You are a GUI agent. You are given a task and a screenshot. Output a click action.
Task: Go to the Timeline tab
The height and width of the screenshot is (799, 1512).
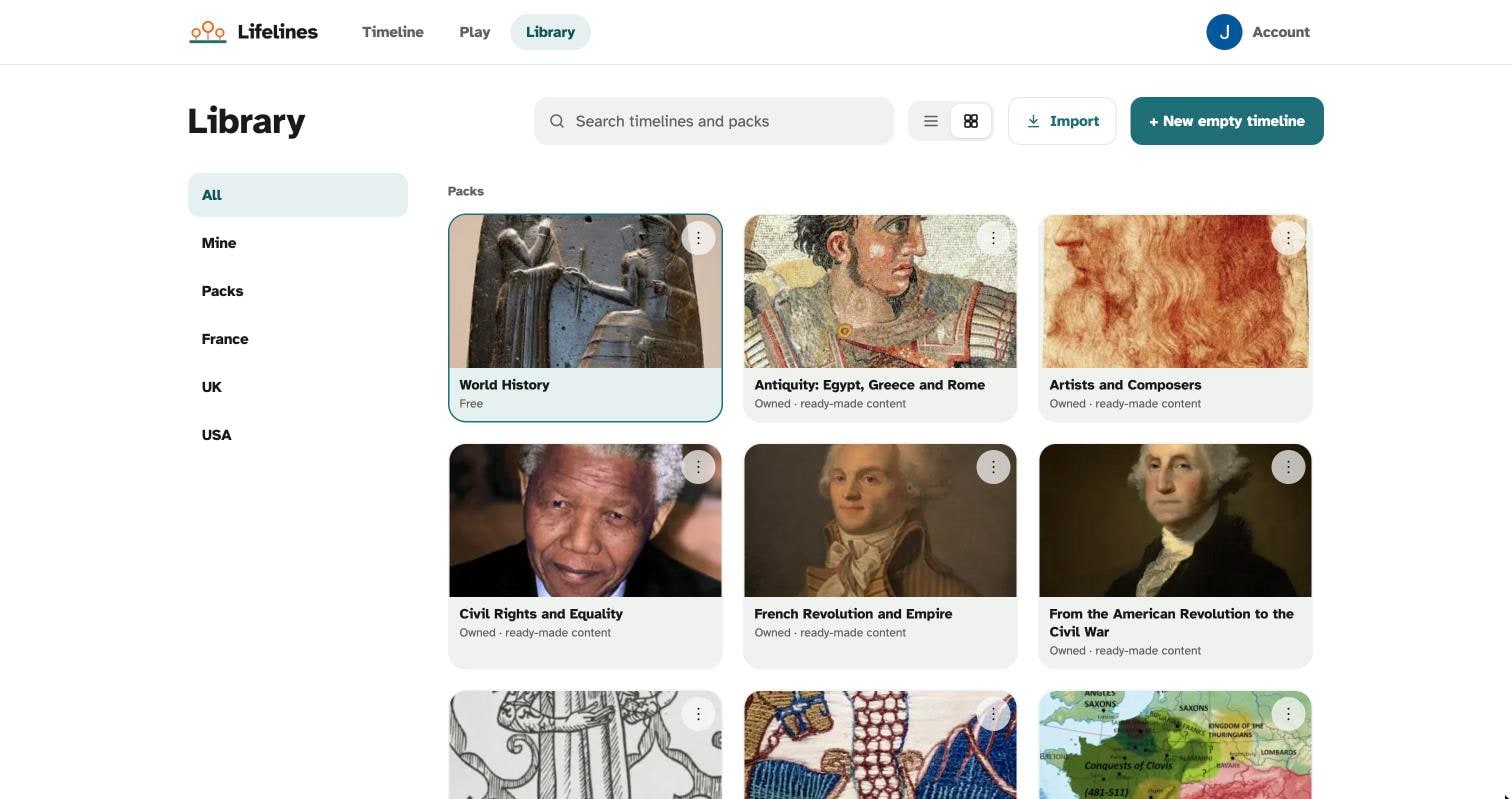tap(393, 32)
